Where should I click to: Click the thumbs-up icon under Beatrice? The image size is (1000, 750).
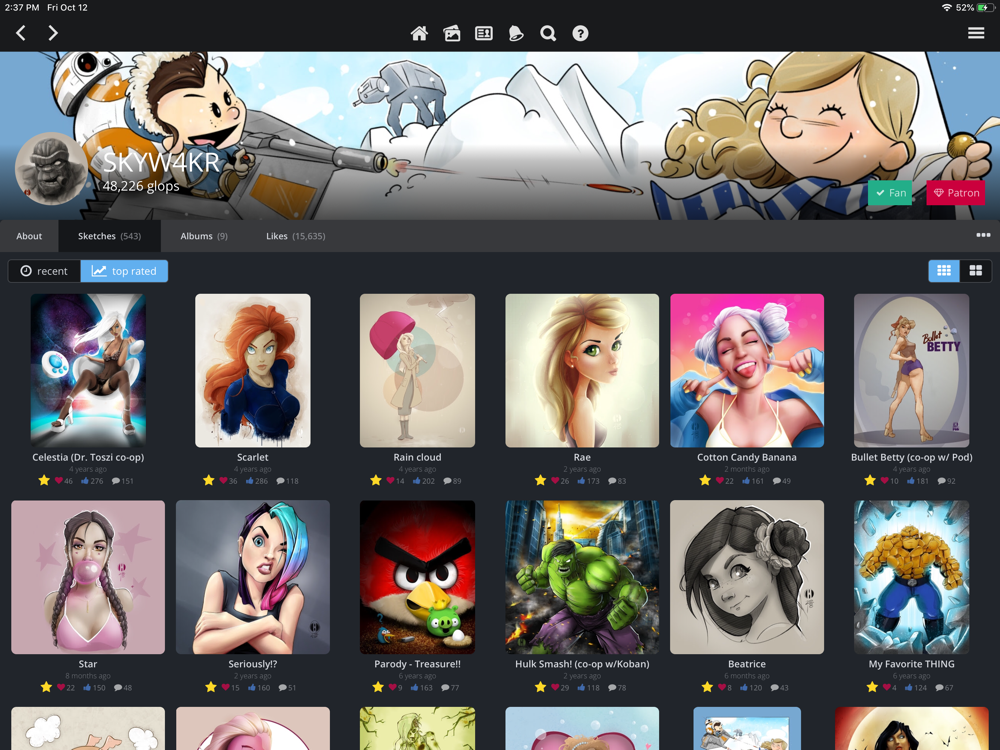pos(744,687)
